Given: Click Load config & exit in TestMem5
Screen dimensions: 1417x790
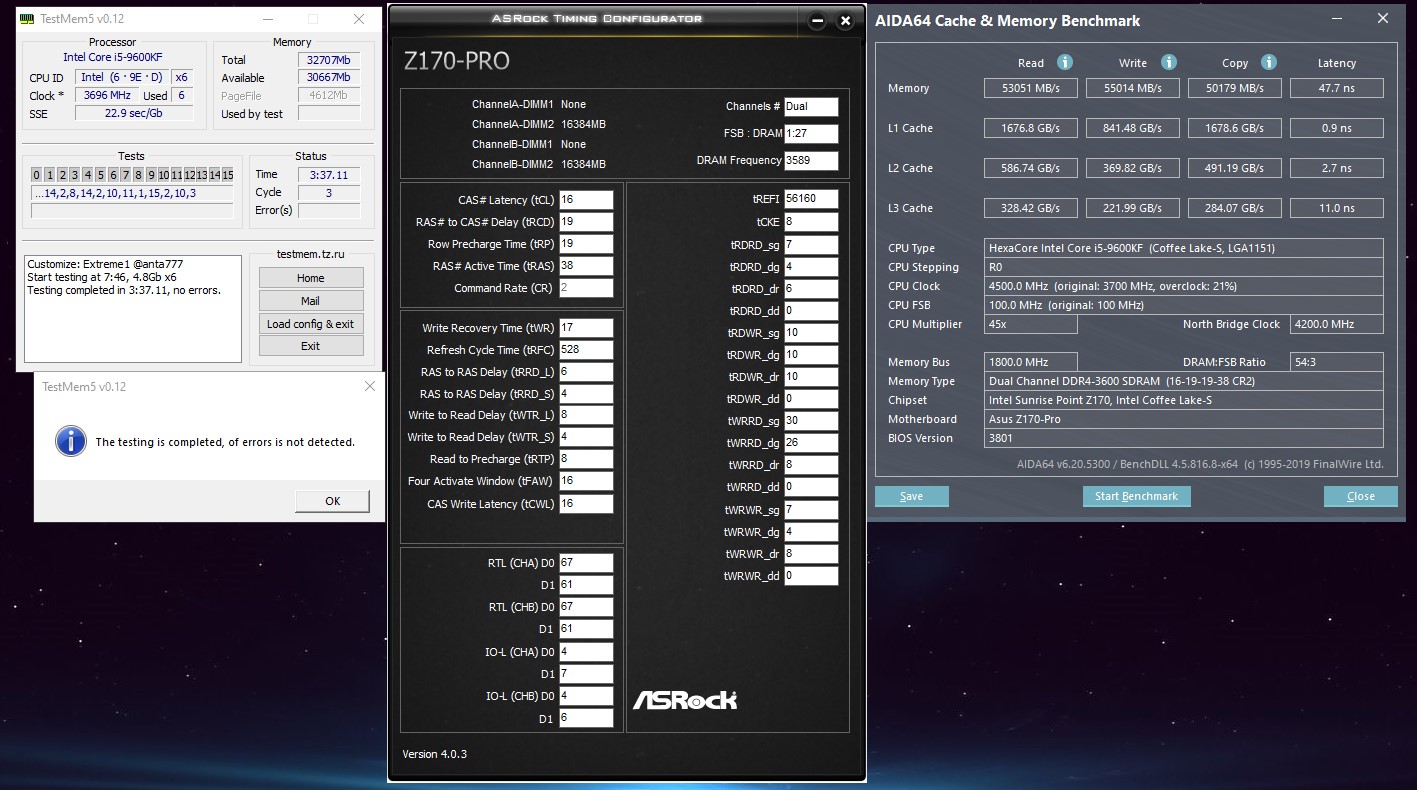Looking at the screenshot, I should click(310, 324).
